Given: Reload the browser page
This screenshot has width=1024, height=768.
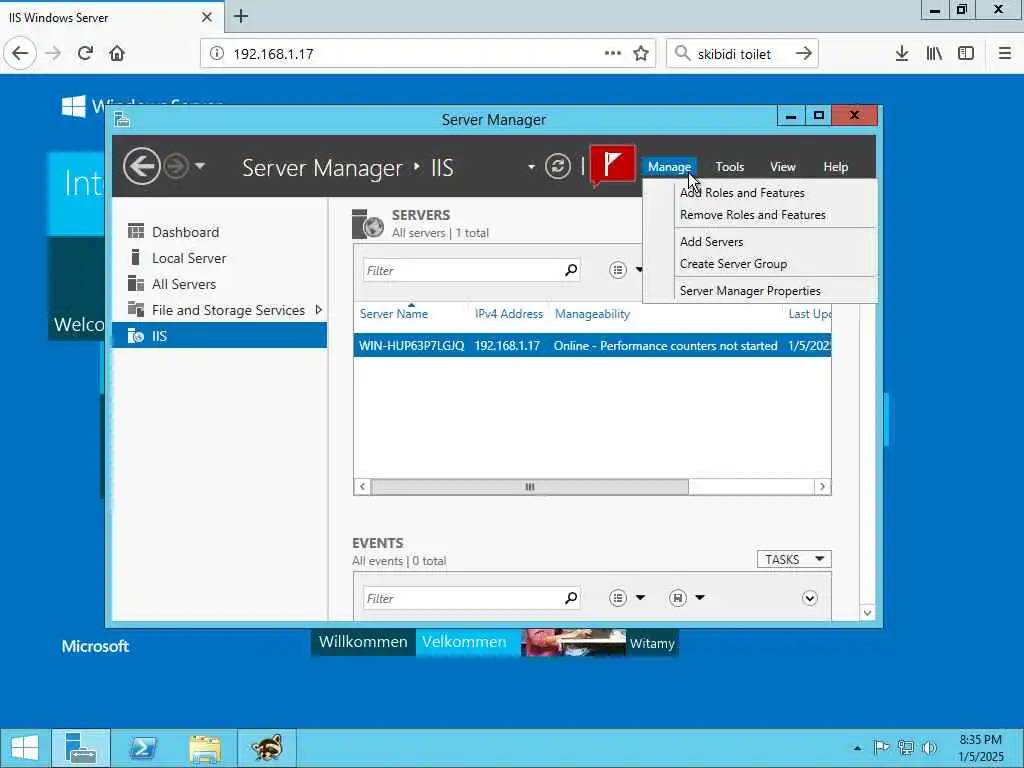Looking at the screenshot, I should point(85,54).
